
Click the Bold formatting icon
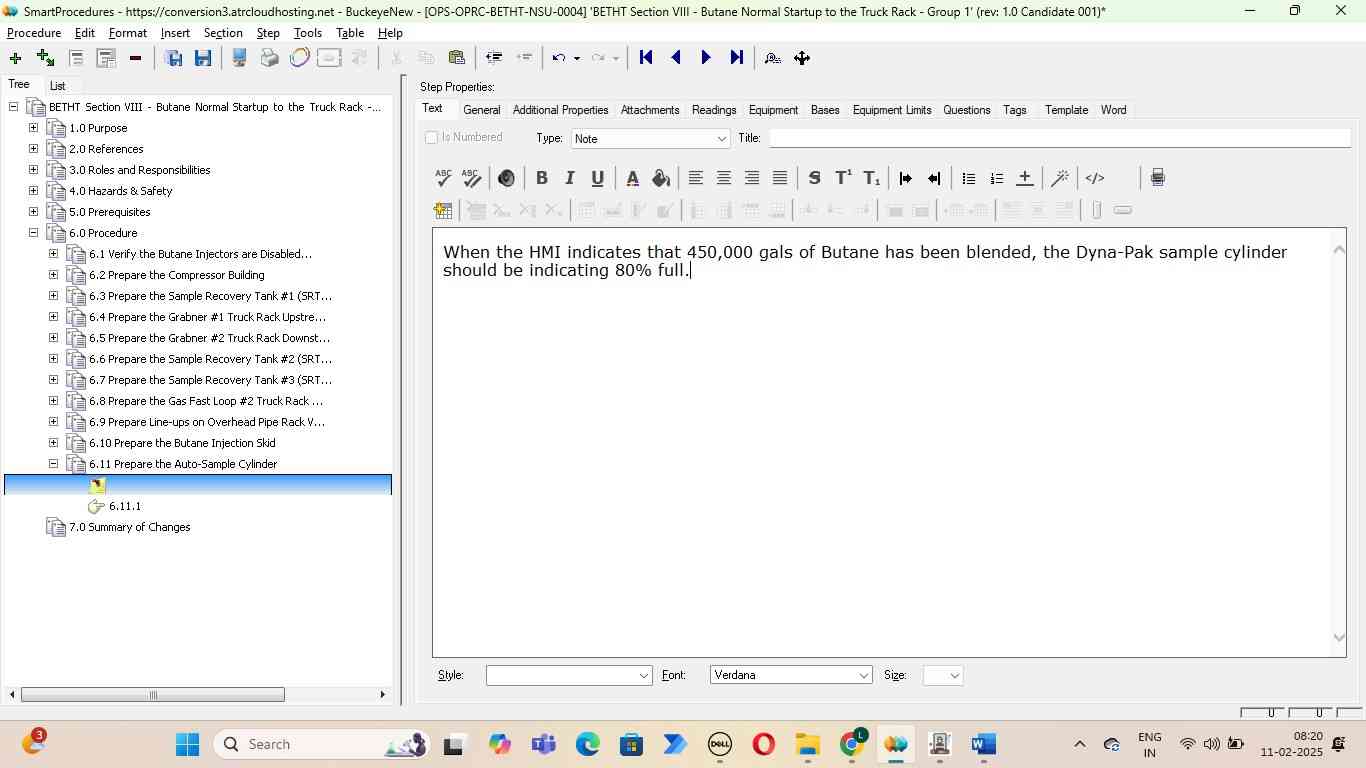(x=541, y=178)
